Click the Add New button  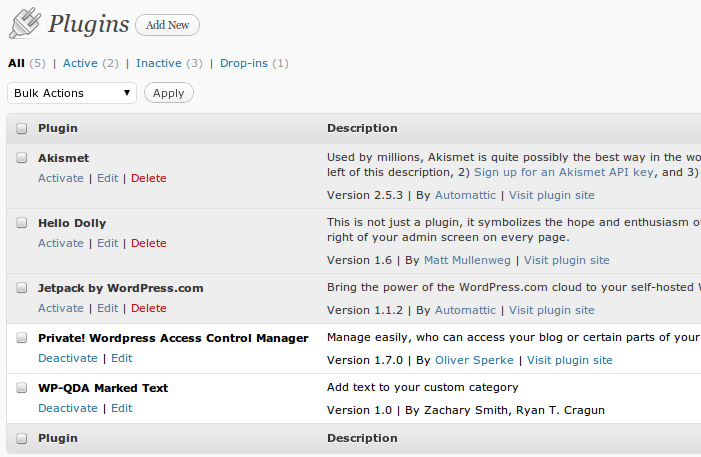pos(167,25)
